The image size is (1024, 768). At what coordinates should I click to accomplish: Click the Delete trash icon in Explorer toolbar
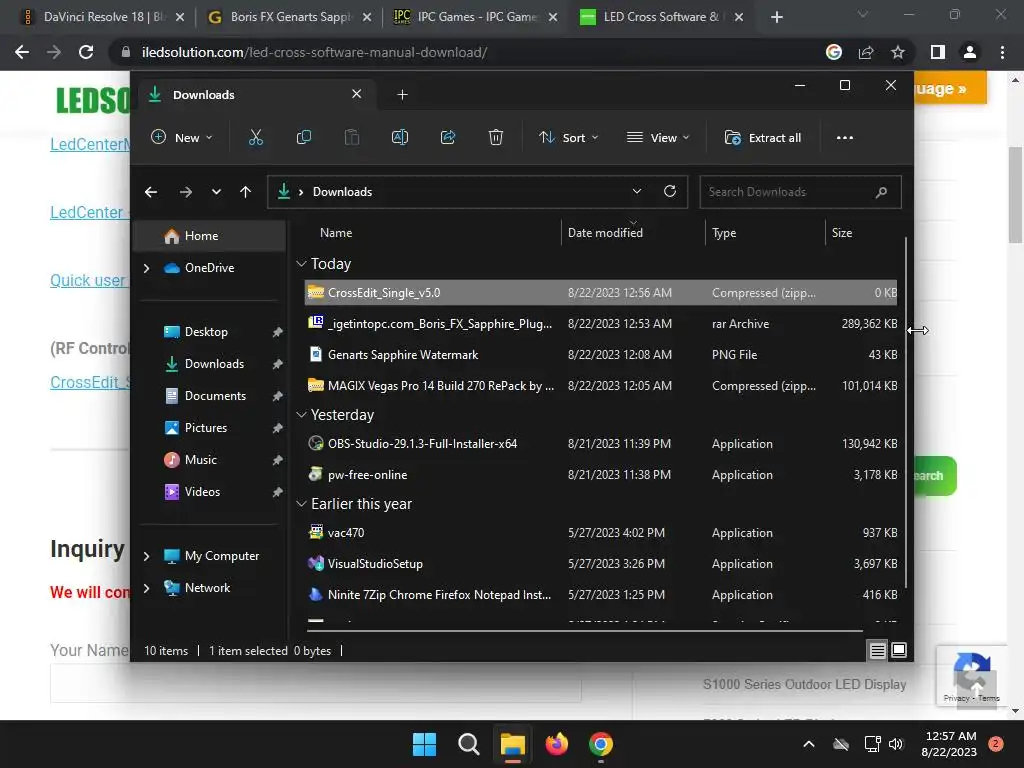[x=496, y=138]
